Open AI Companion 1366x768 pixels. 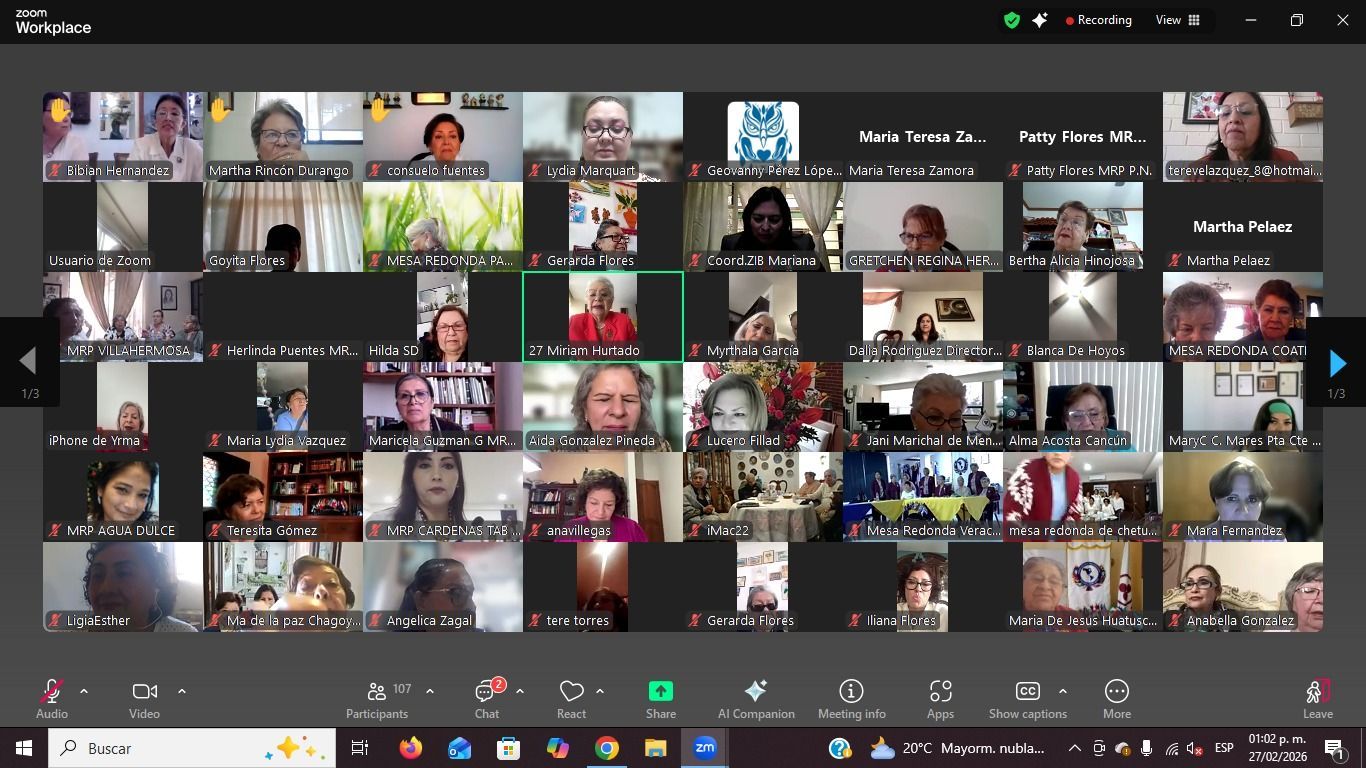(756, 698)
